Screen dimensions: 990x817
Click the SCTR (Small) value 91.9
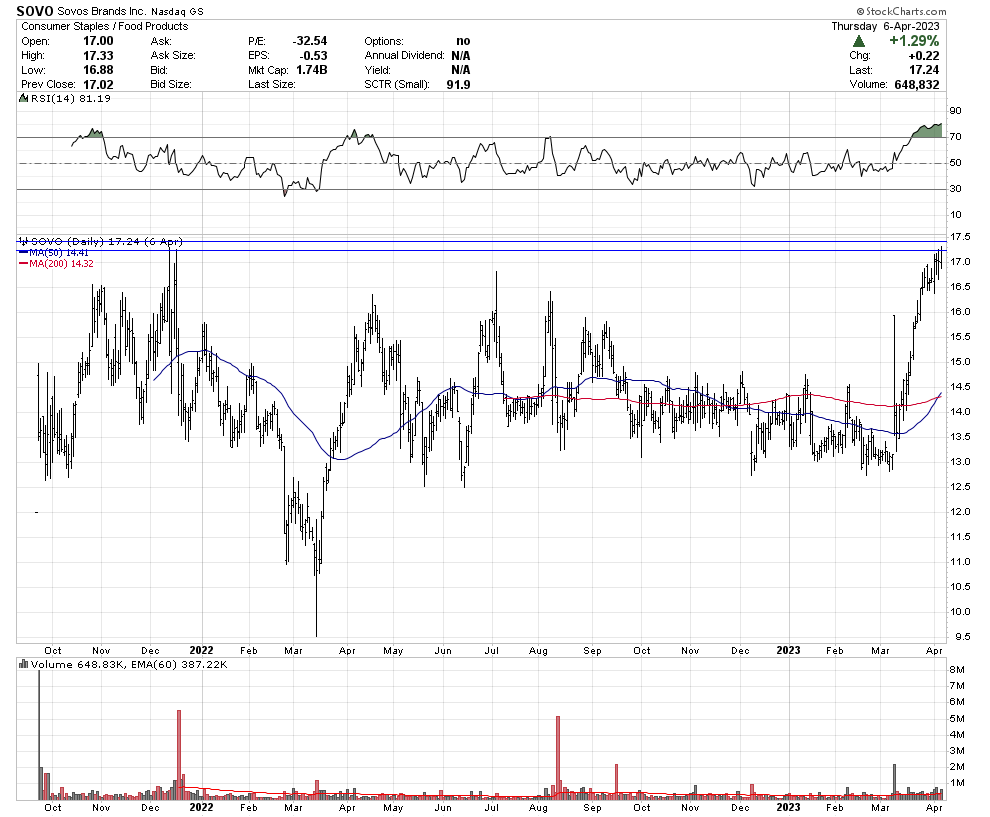(x=458, y=85)
